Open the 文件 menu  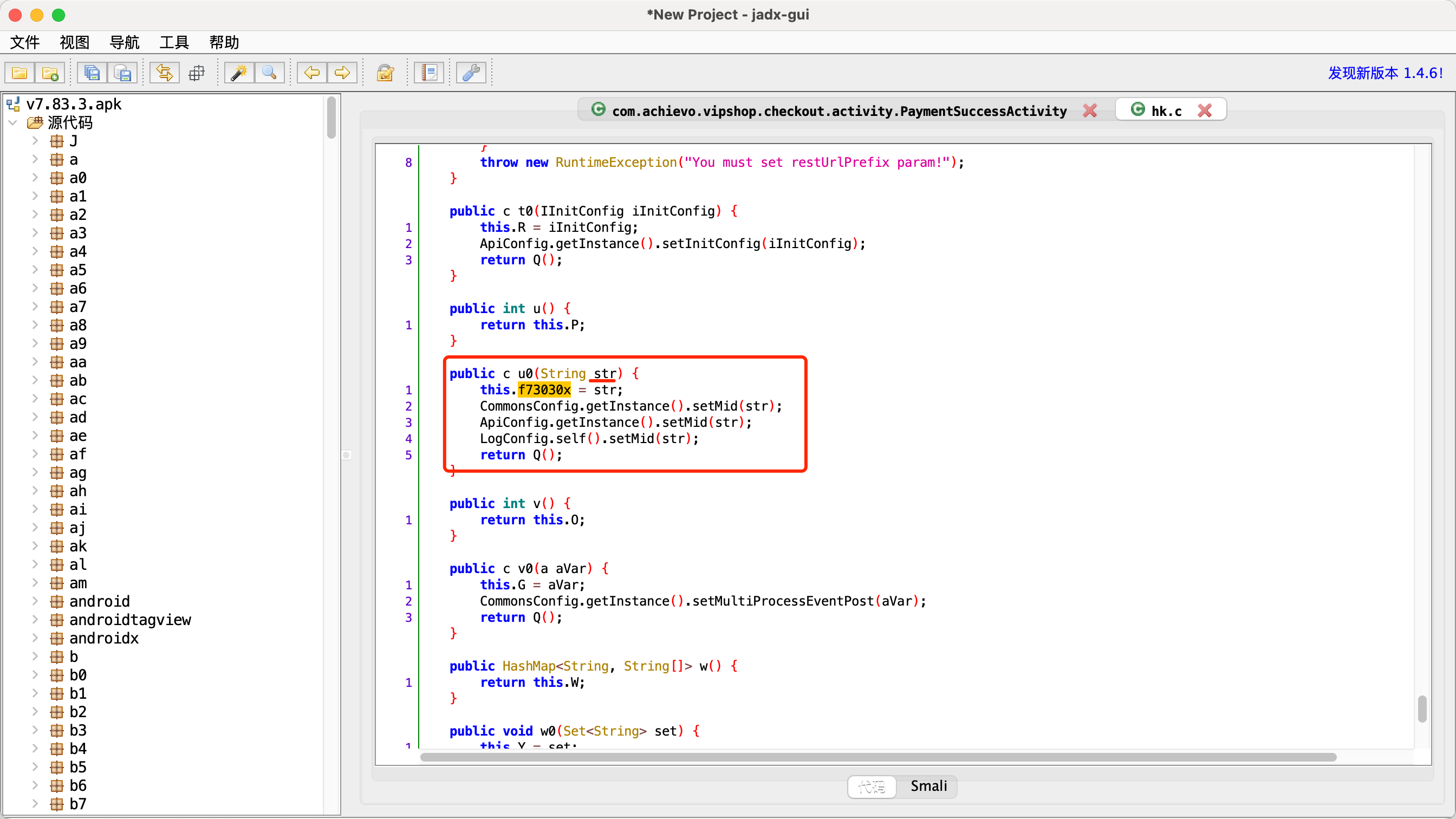(x=25, y=42)
